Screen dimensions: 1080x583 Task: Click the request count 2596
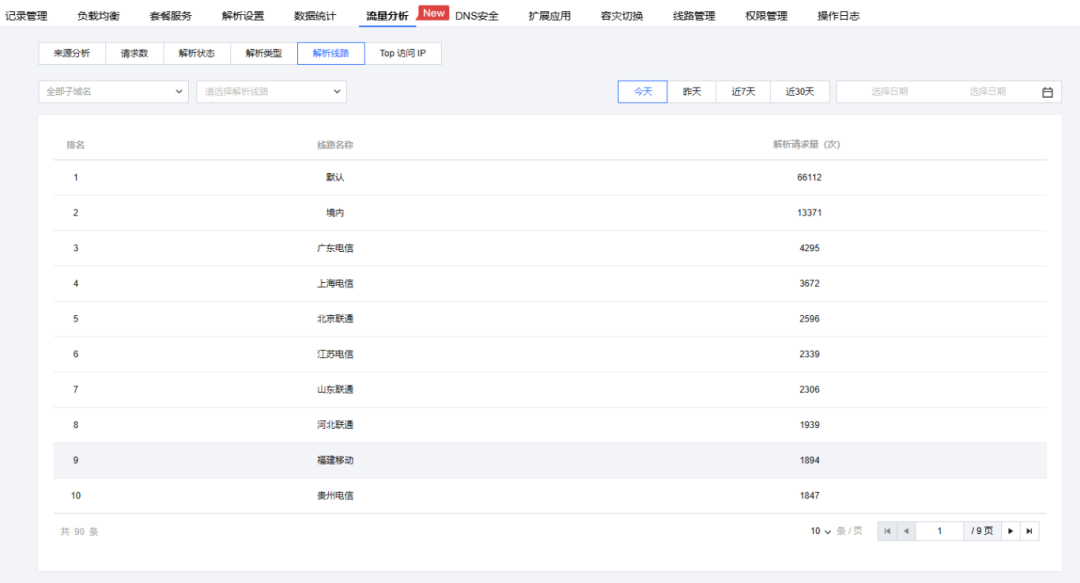click(809, 319)
